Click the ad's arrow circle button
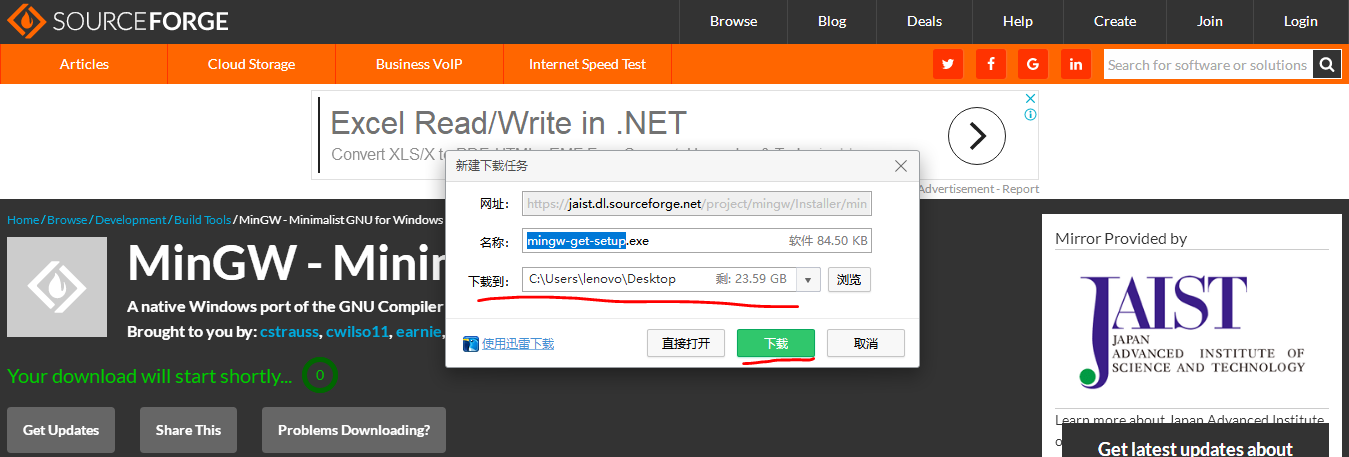 [976, 135]
